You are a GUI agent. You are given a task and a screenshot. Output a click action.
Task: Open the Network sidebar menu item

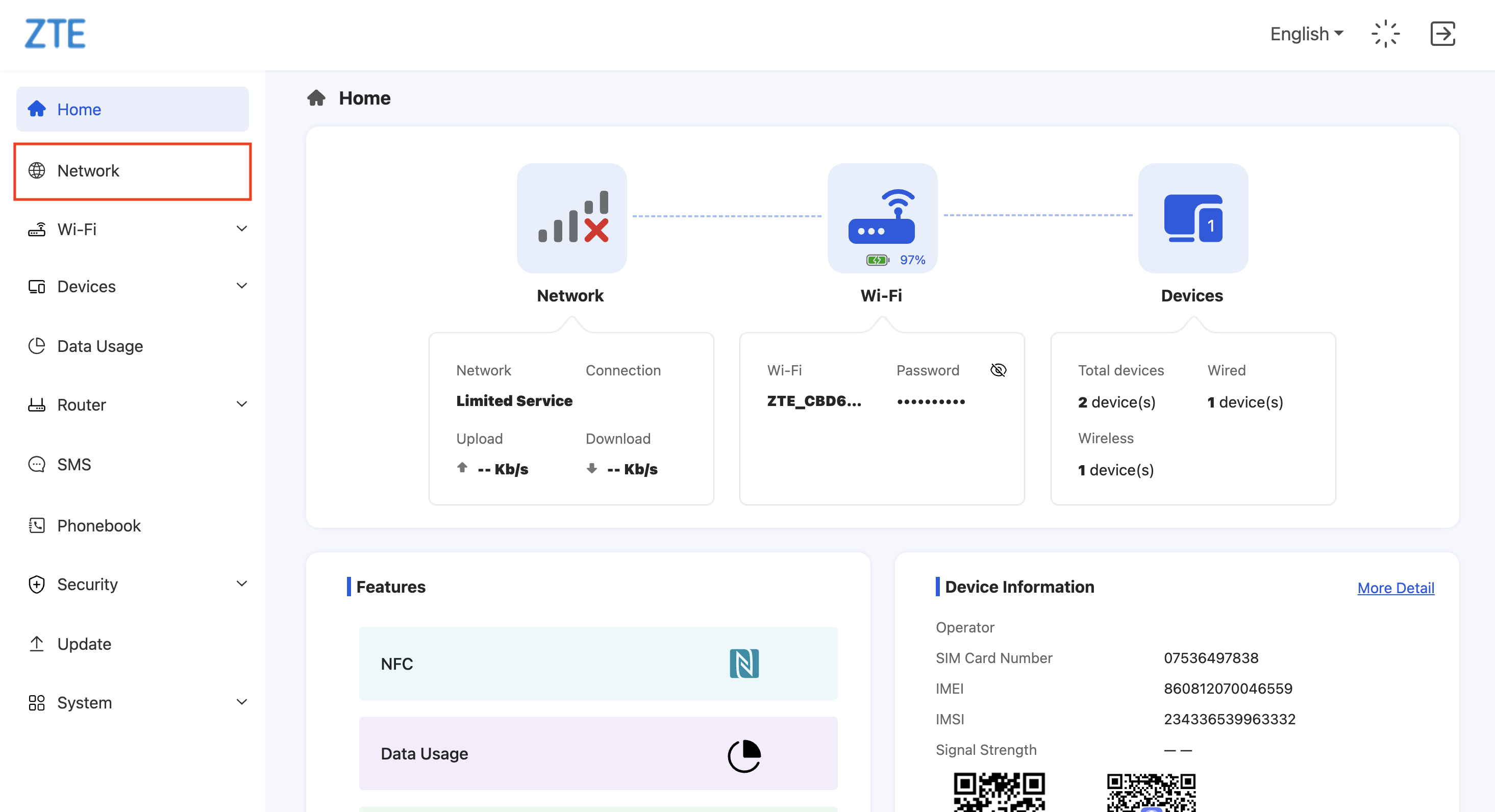[132, 171]
